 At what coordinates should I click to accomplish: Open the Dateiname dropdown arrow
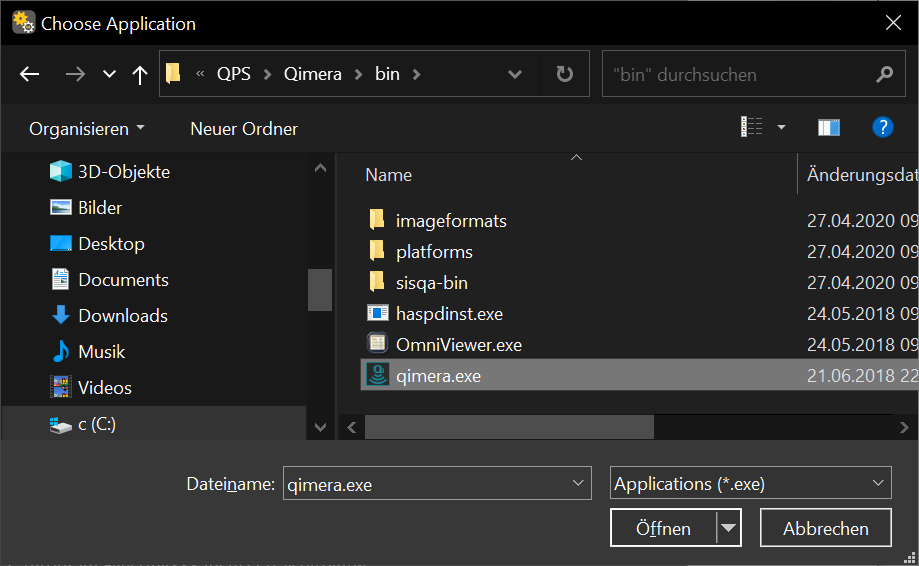point(578,483)
